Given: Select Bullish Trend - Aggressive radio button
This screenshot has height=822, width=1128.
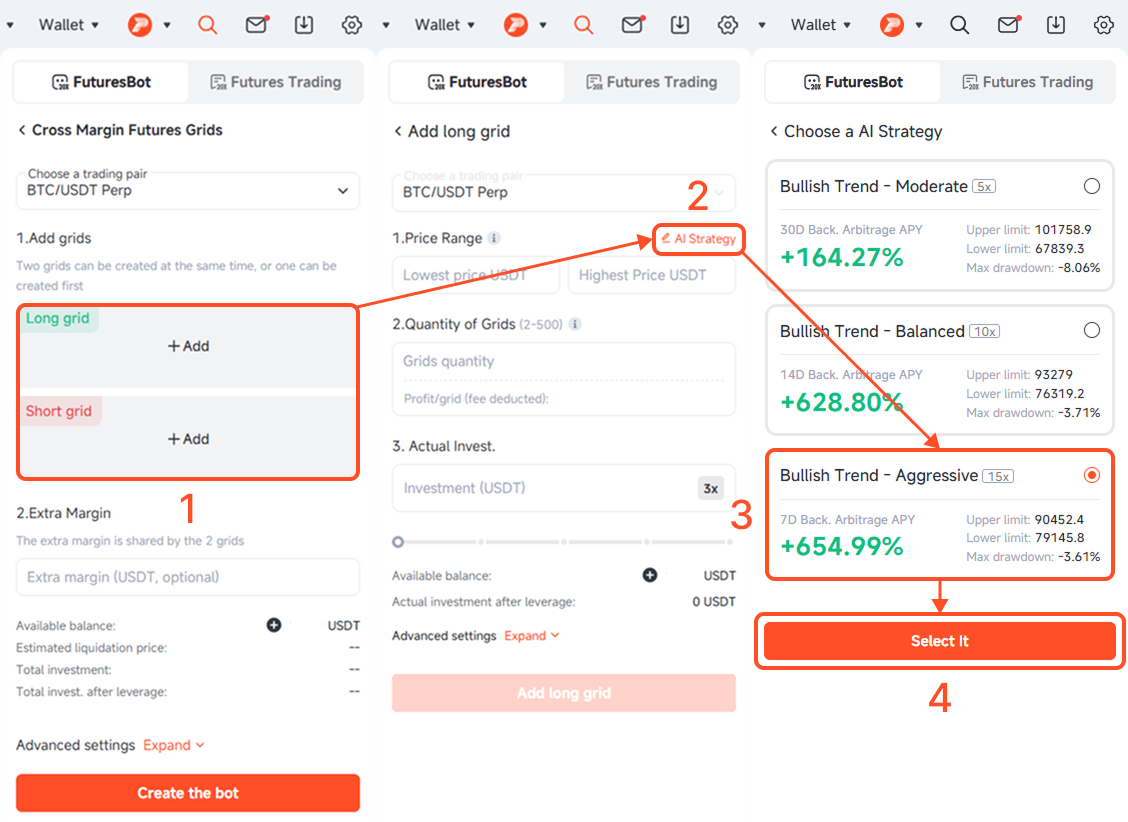Looking at the screenshot, I should (x=1091, y=475).
